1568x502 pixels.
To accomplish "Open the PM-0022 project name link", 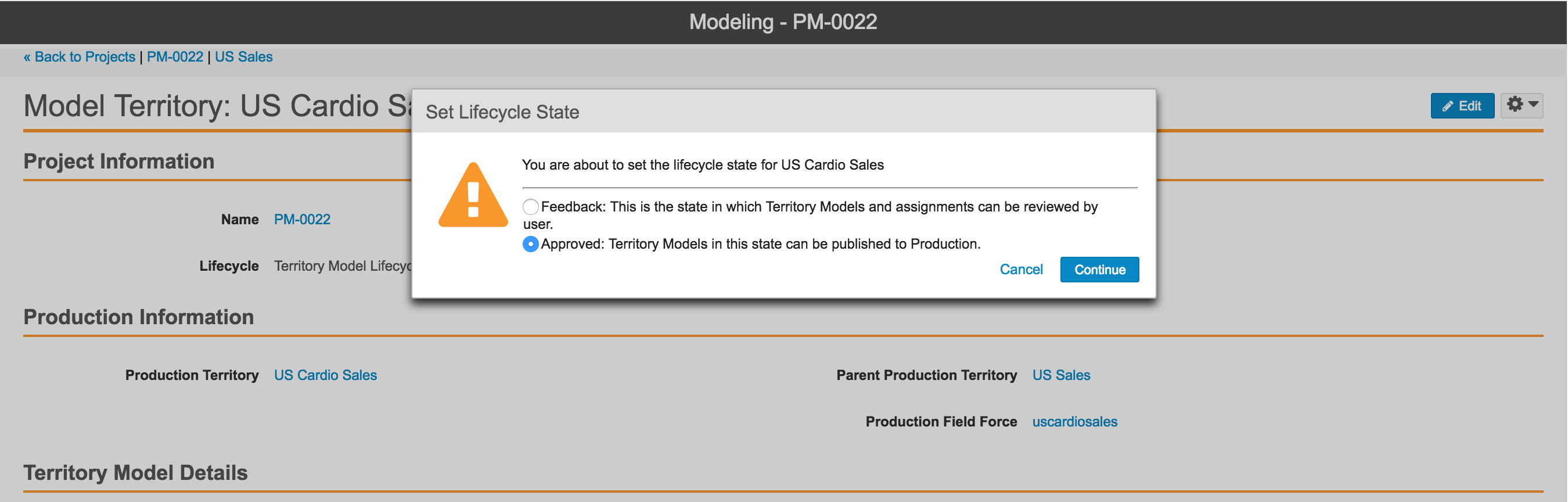I will click(302, 219).
